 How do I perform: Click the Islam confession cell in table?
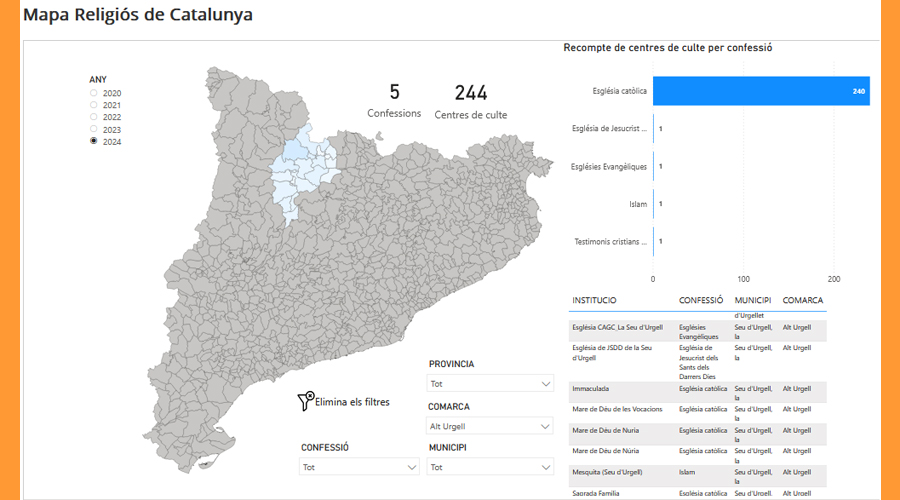point(687,472)
